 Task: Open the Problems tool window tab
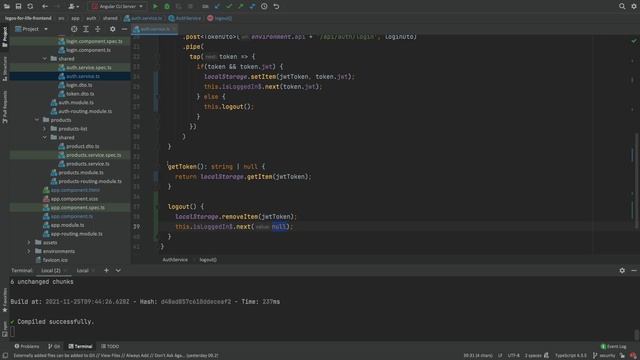(27, 346)
